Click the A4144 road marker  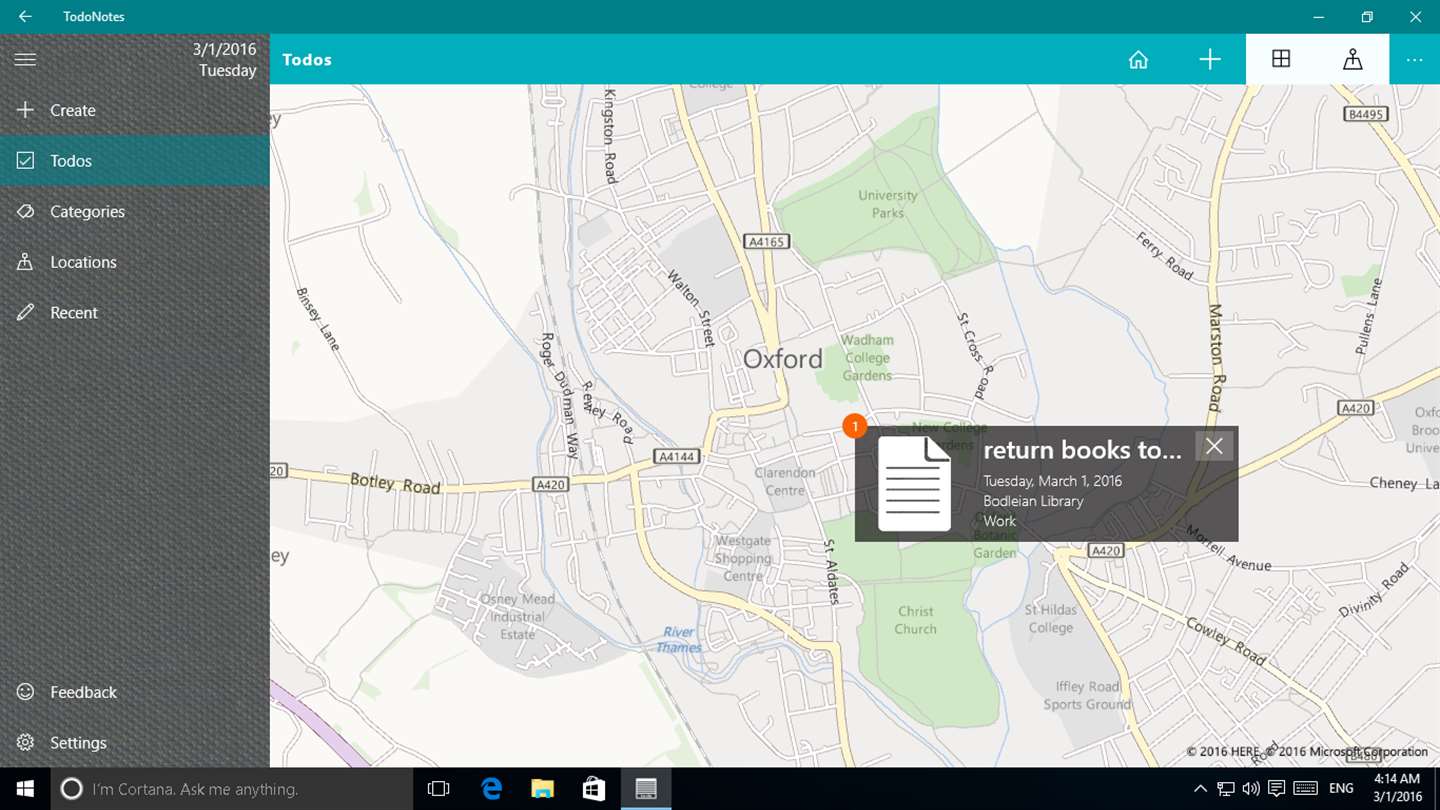click(675, 457)
